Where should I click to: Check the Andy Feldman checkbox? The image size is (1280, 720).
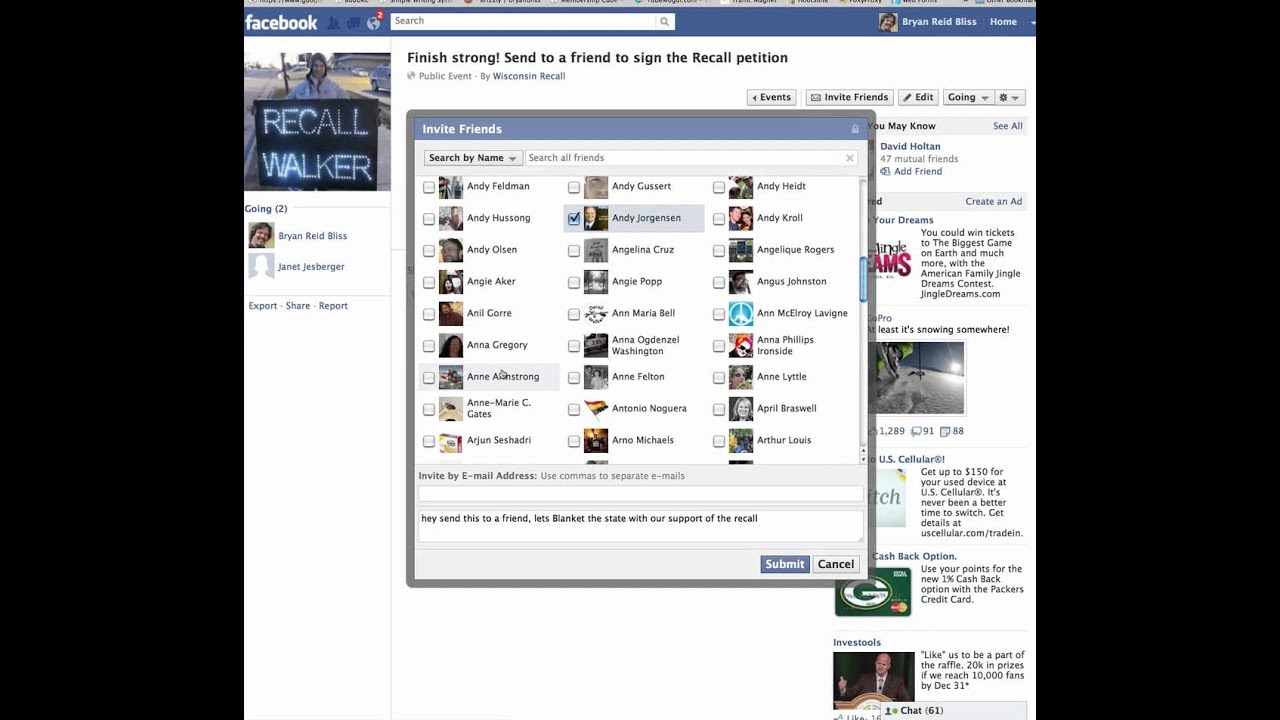429,188
